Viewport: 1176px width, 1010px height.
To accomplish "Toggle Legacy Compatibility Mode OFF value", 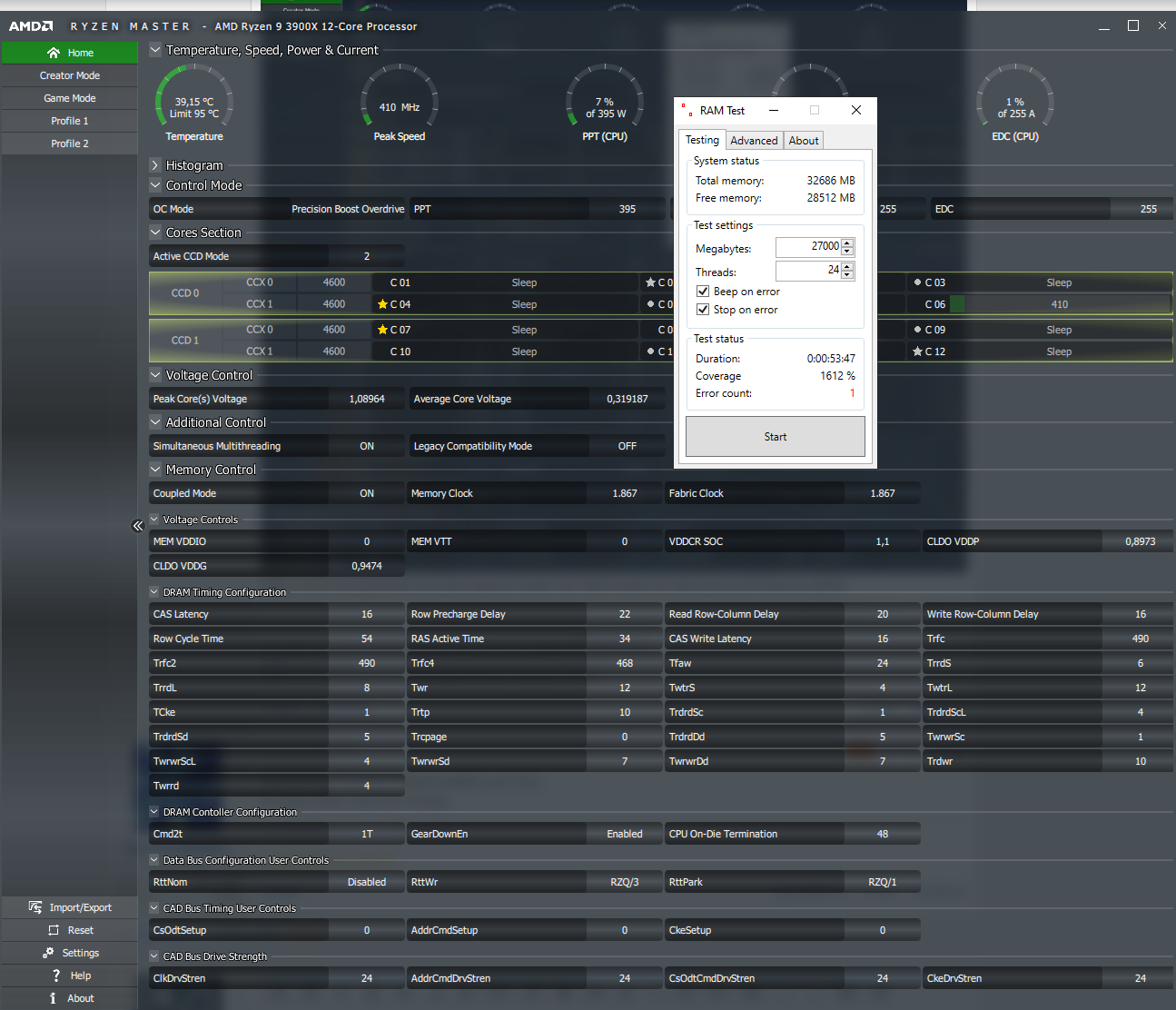I will (x=628, y=446).
